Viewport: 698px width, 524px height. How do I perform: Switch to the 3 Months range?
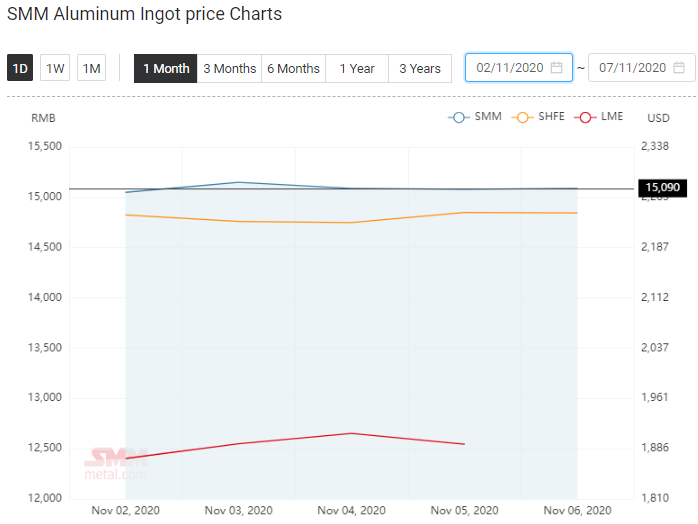(229, 69)
